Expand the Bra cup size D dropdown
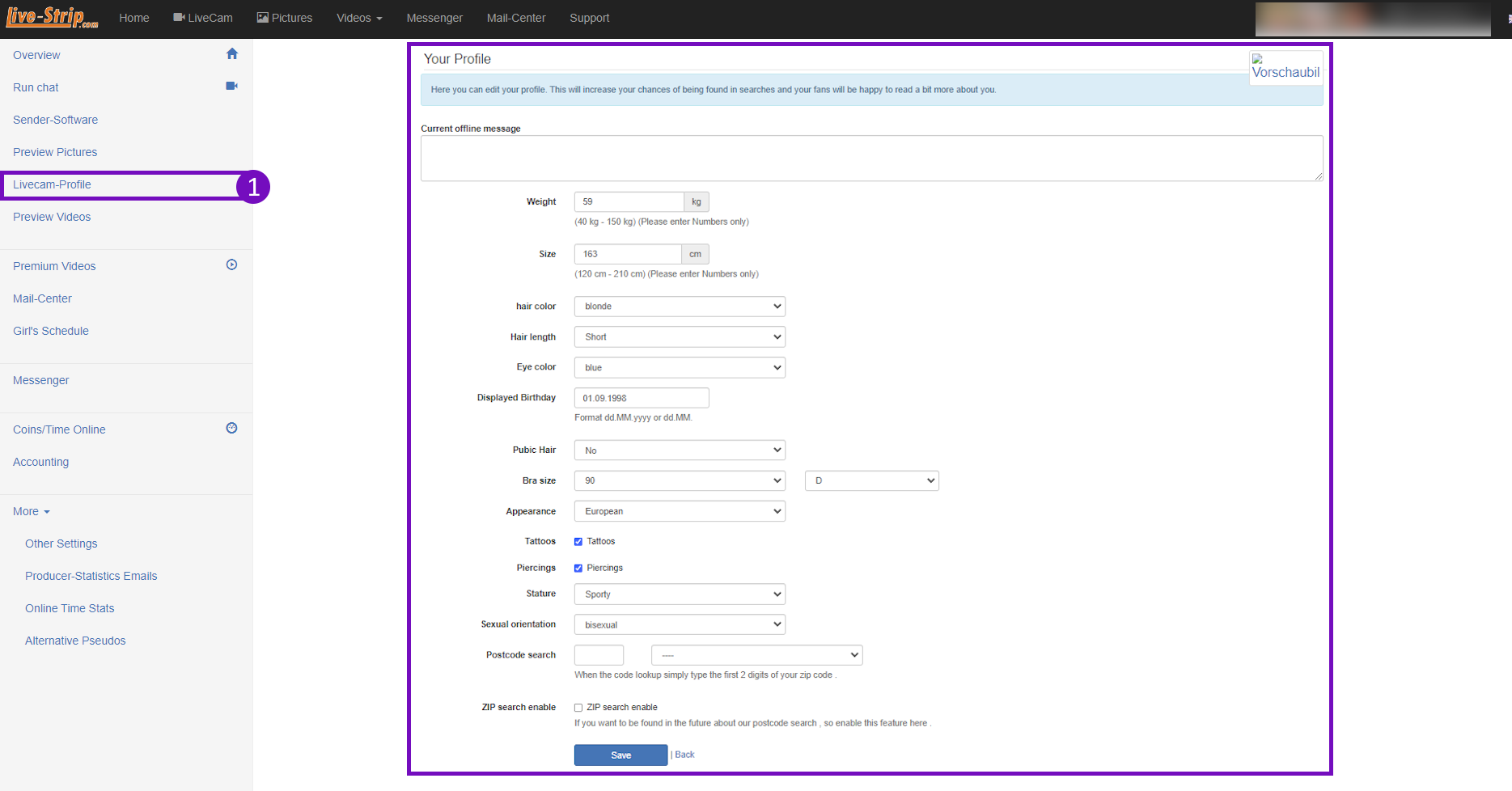The height and width of the screenshot is (791, 1512). pyautogui.click(x=871, y=480)
